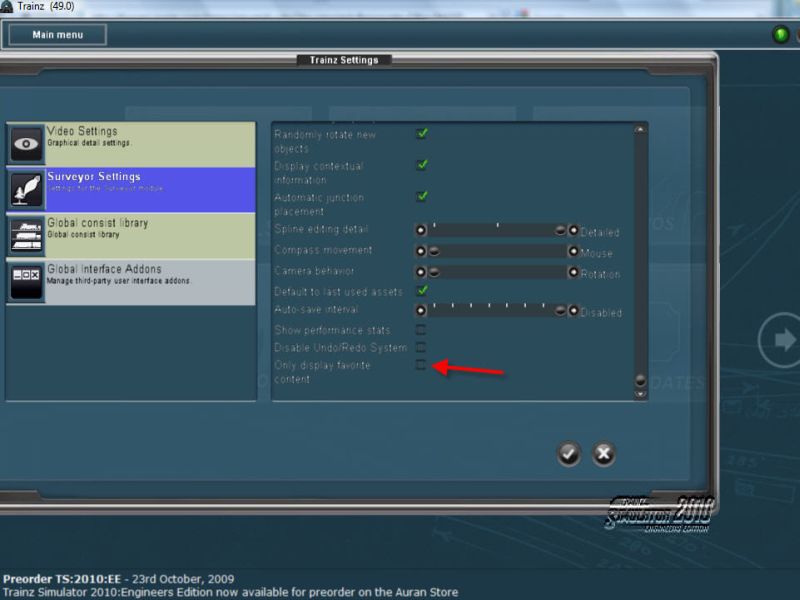Screen dimensions: 800x600
Task: Click the eye icon for Video Settings
Action: (26, 144)
